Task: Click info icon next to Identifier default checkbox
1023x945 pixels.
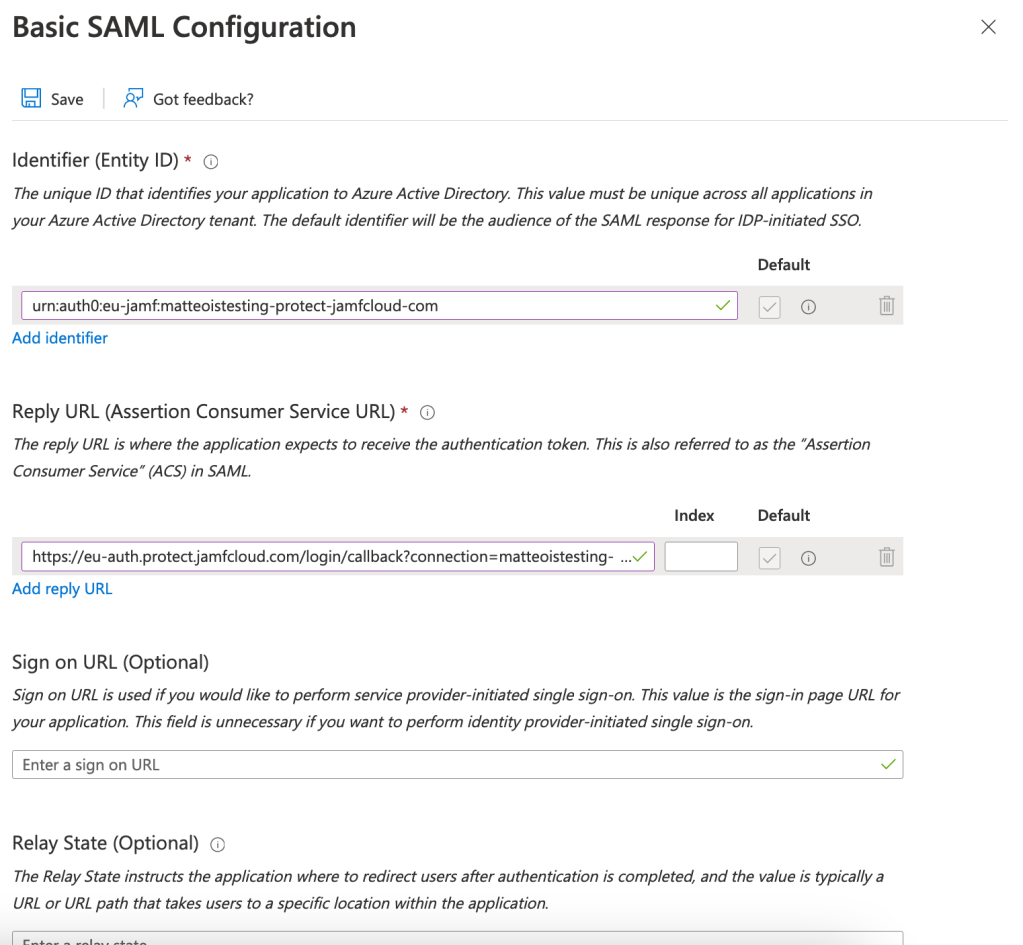Action: pyautogui.click(x=809, y=307)
